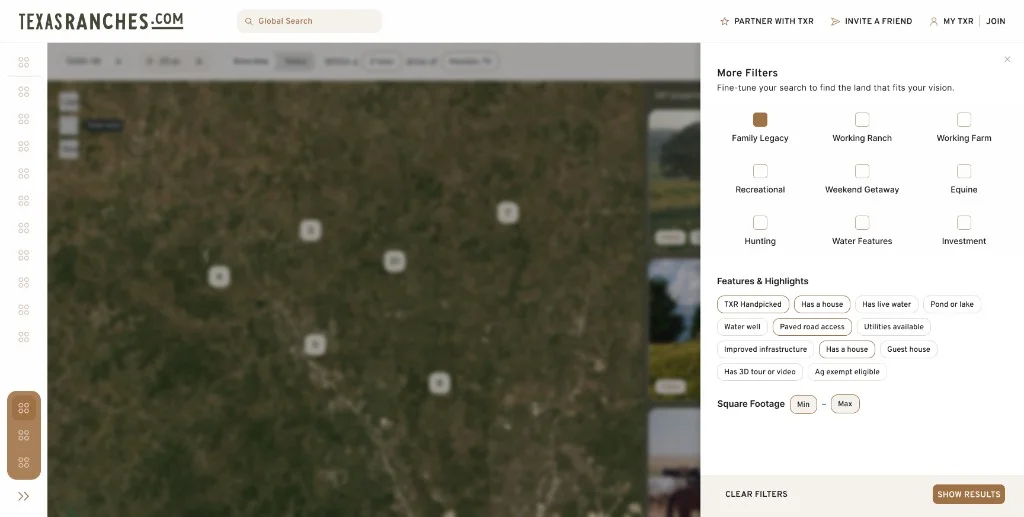Click the TexasRanches.com logo
Screen dimensions: 1024x517
pos(101,21)
